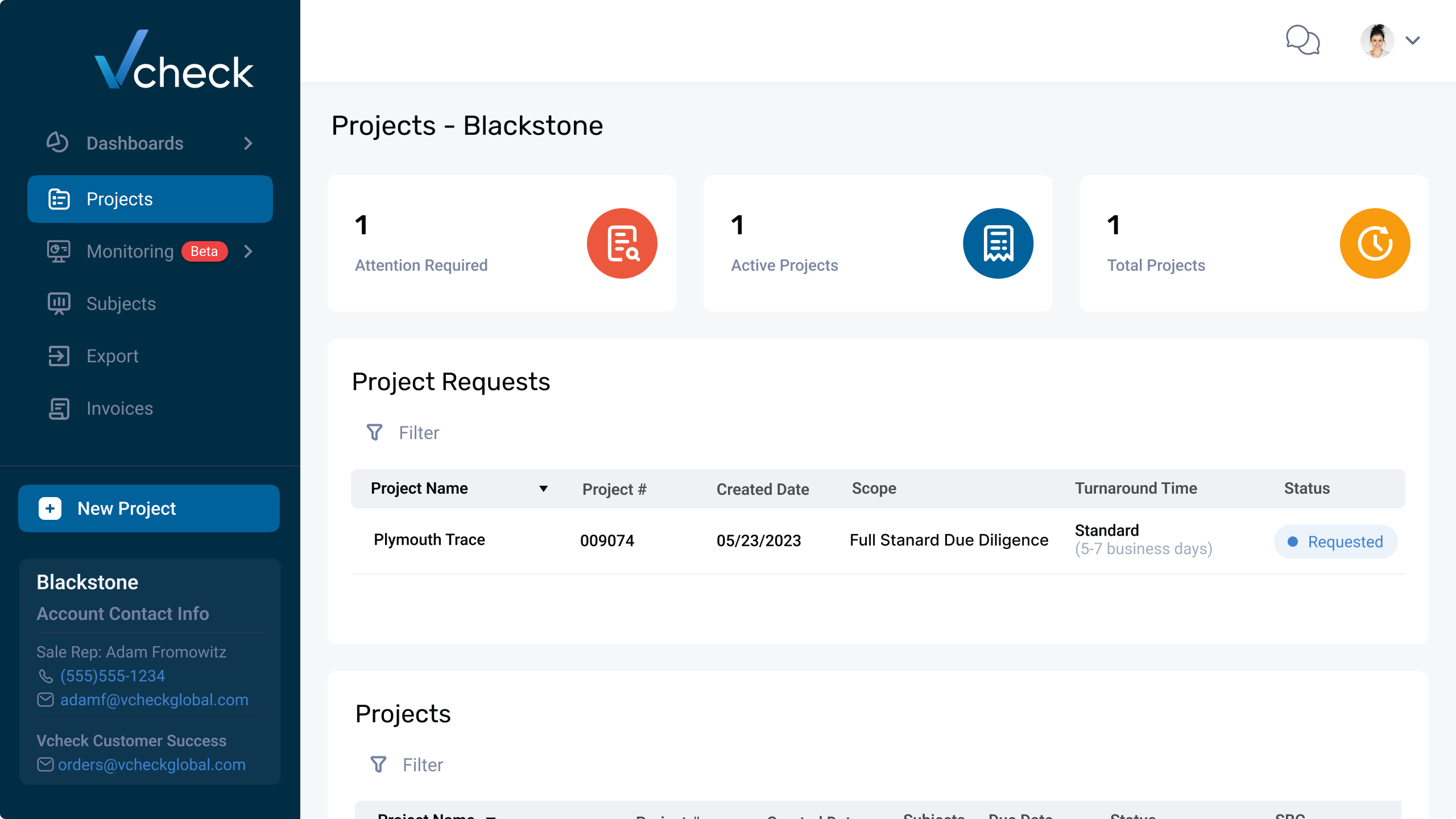Click the Created Date column header

[763, 489]
